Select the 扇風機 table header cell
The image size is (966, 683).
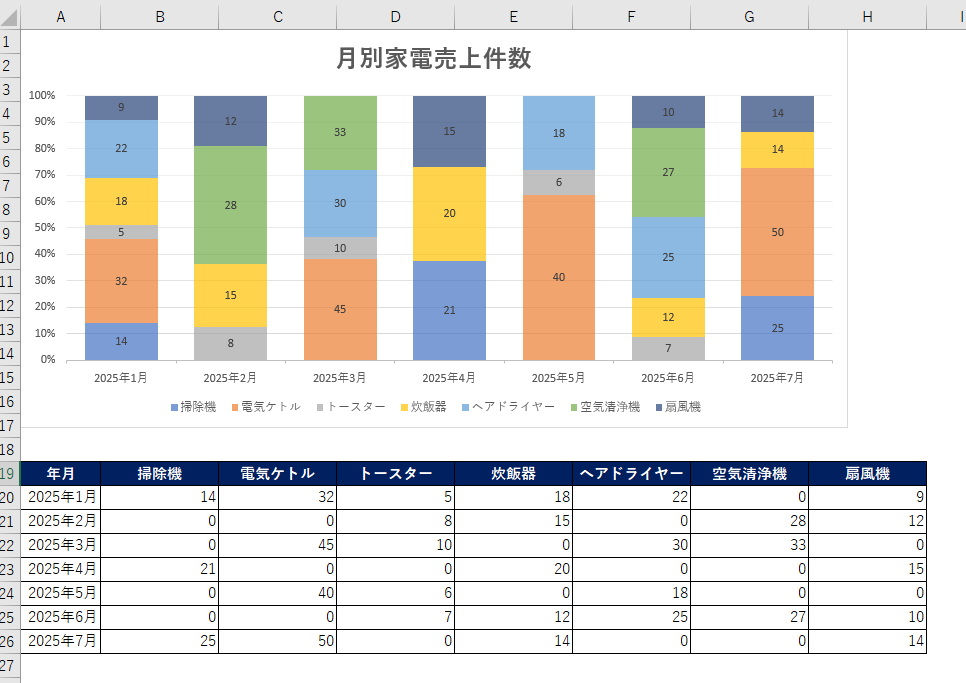867,474
